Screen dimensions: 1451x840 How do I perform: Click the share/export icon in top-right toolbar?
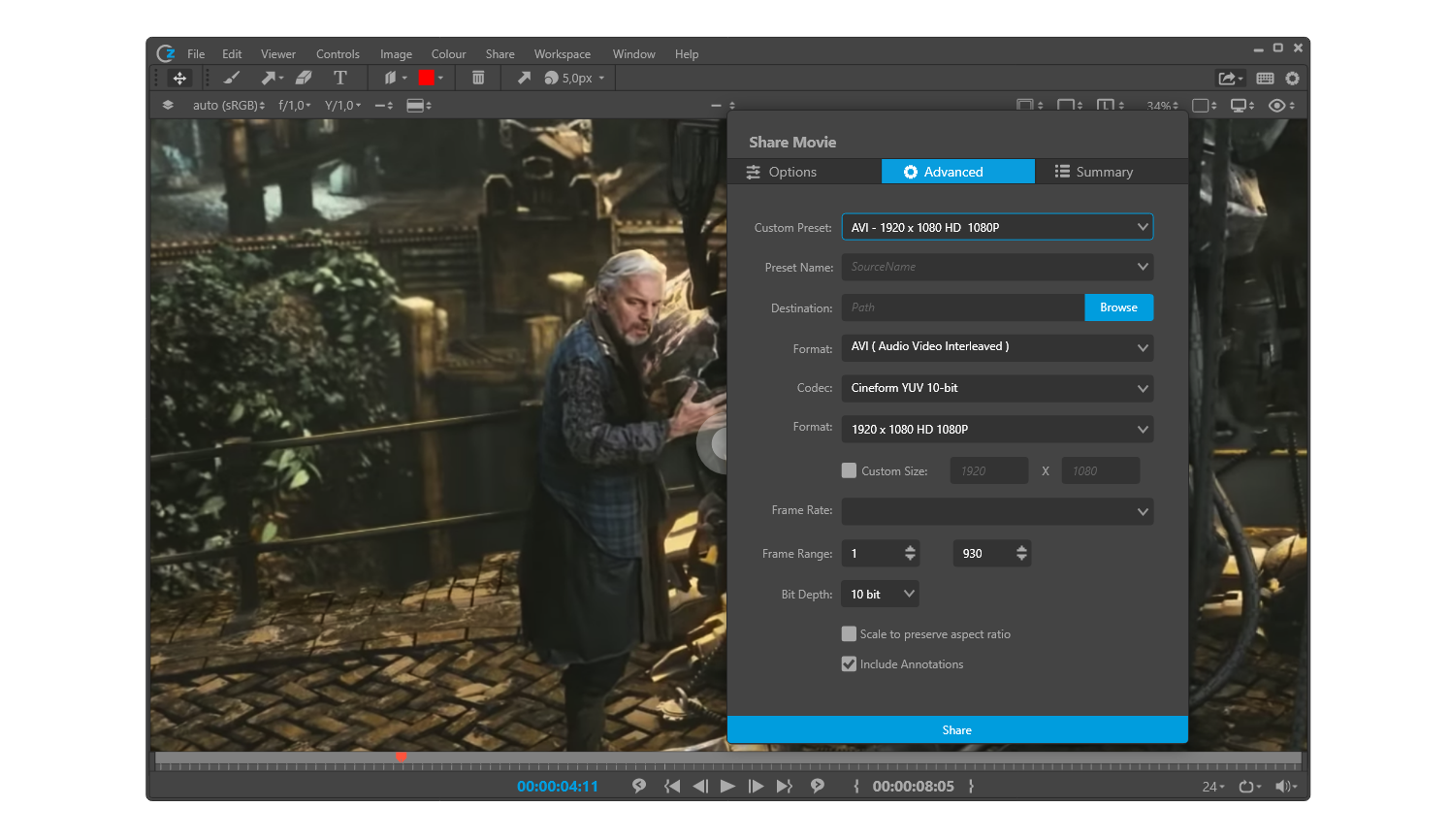[x=1230, y=79]
